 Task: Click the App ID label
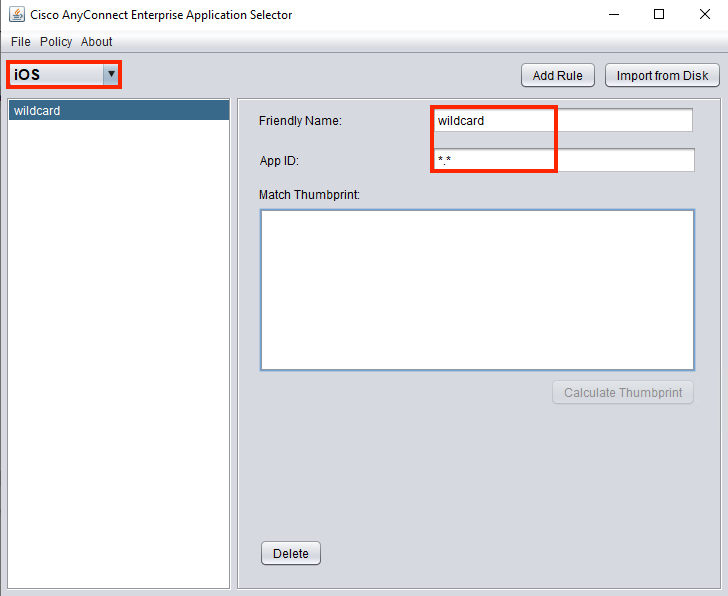tap(279, 161)
